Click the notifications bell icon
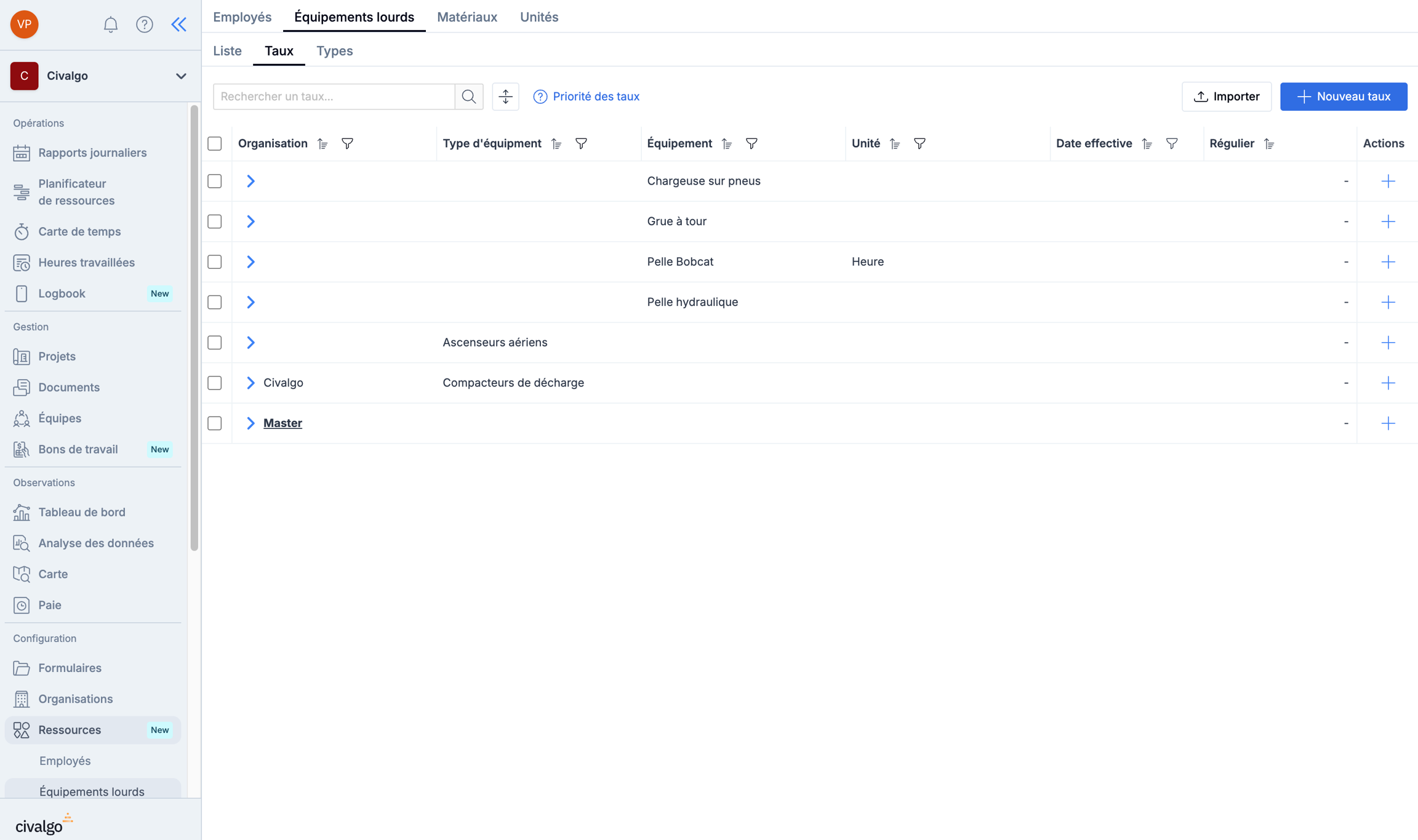The width and height of the screenshot is (1418, 840). [110, 25]
